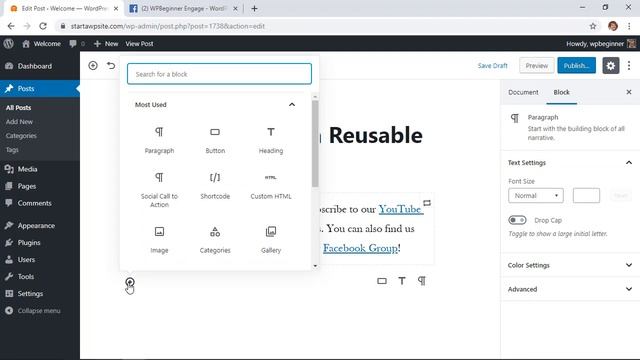Screen dimensions: 640x360
Task: Click Save Draft
Action: click(x=493, y=65)
